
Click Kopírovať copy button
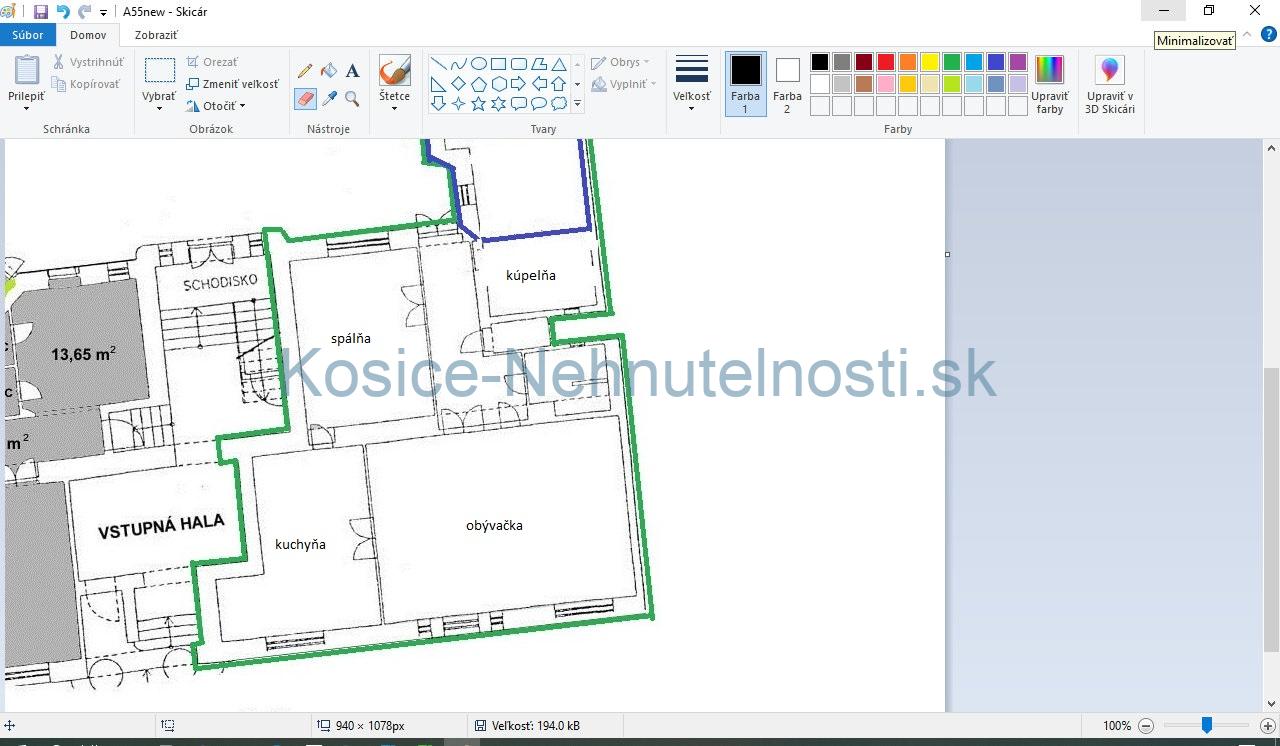tap(86, 84)
